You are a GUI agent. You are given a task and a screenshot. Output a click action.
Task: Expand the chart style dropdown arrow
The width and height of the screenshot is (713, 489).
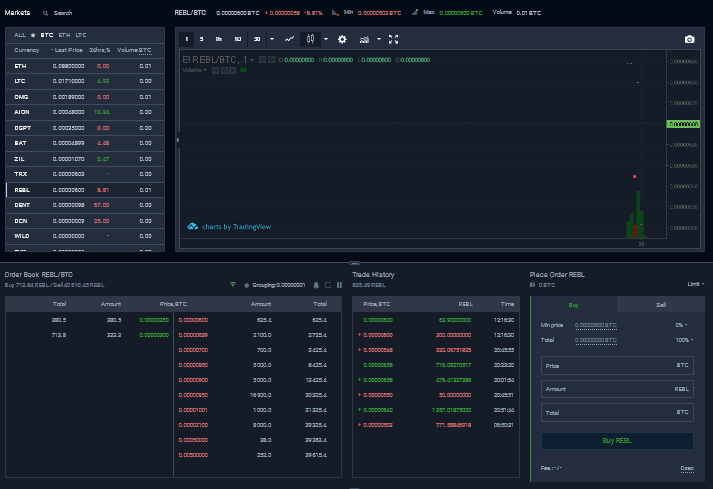[x=326, y=40]
